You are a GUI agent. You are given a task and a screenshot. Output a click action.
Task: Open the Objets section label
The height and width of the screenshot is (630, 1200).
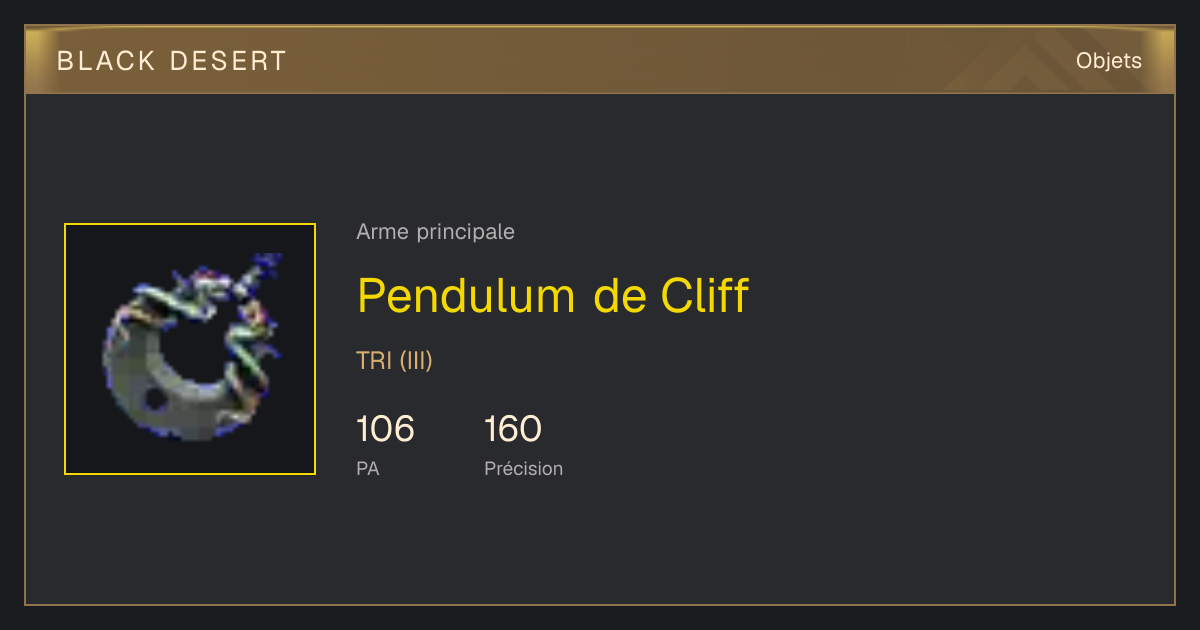[1109, 61]
